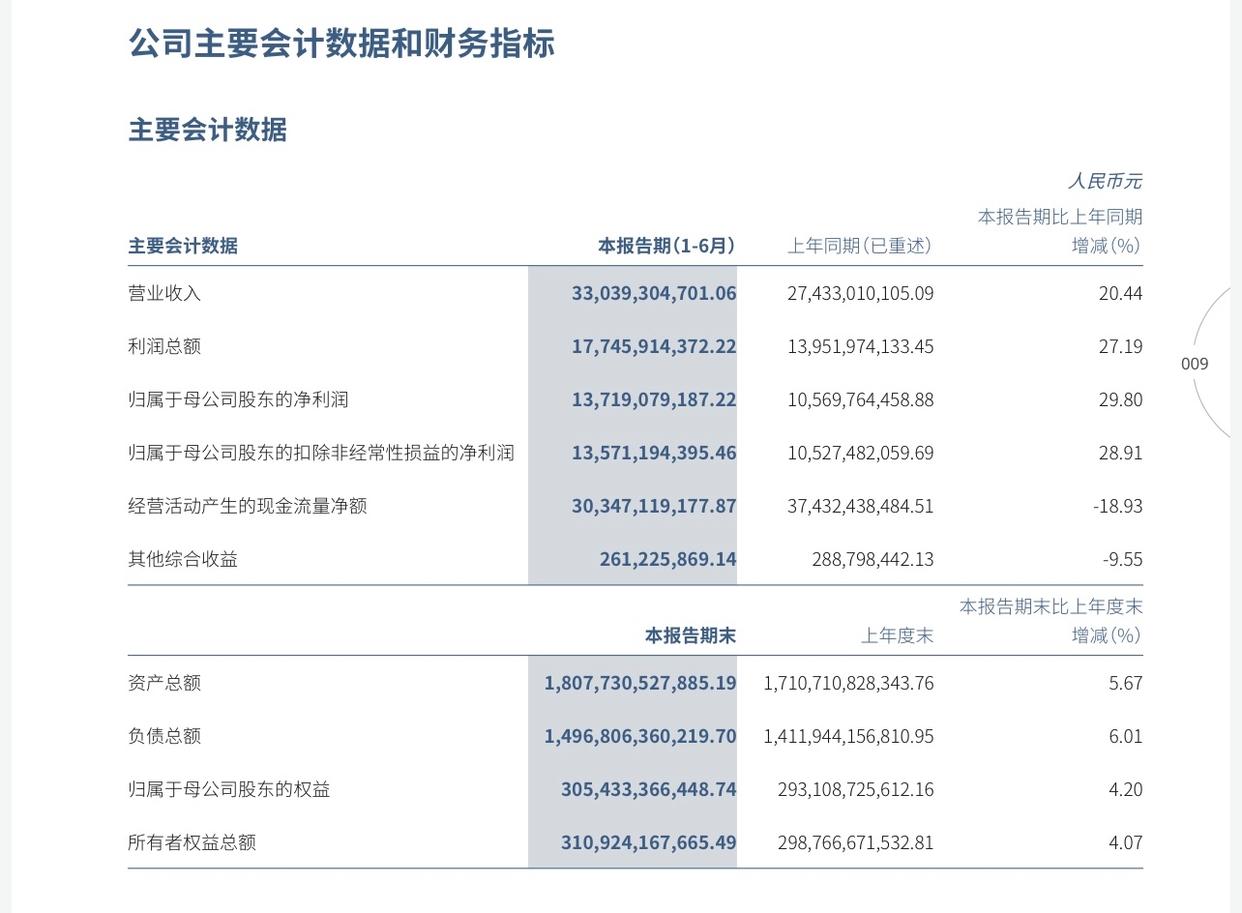
Task: Click the 归属于母公司股东的净利润 row label
Action: [x=238, y=399]
